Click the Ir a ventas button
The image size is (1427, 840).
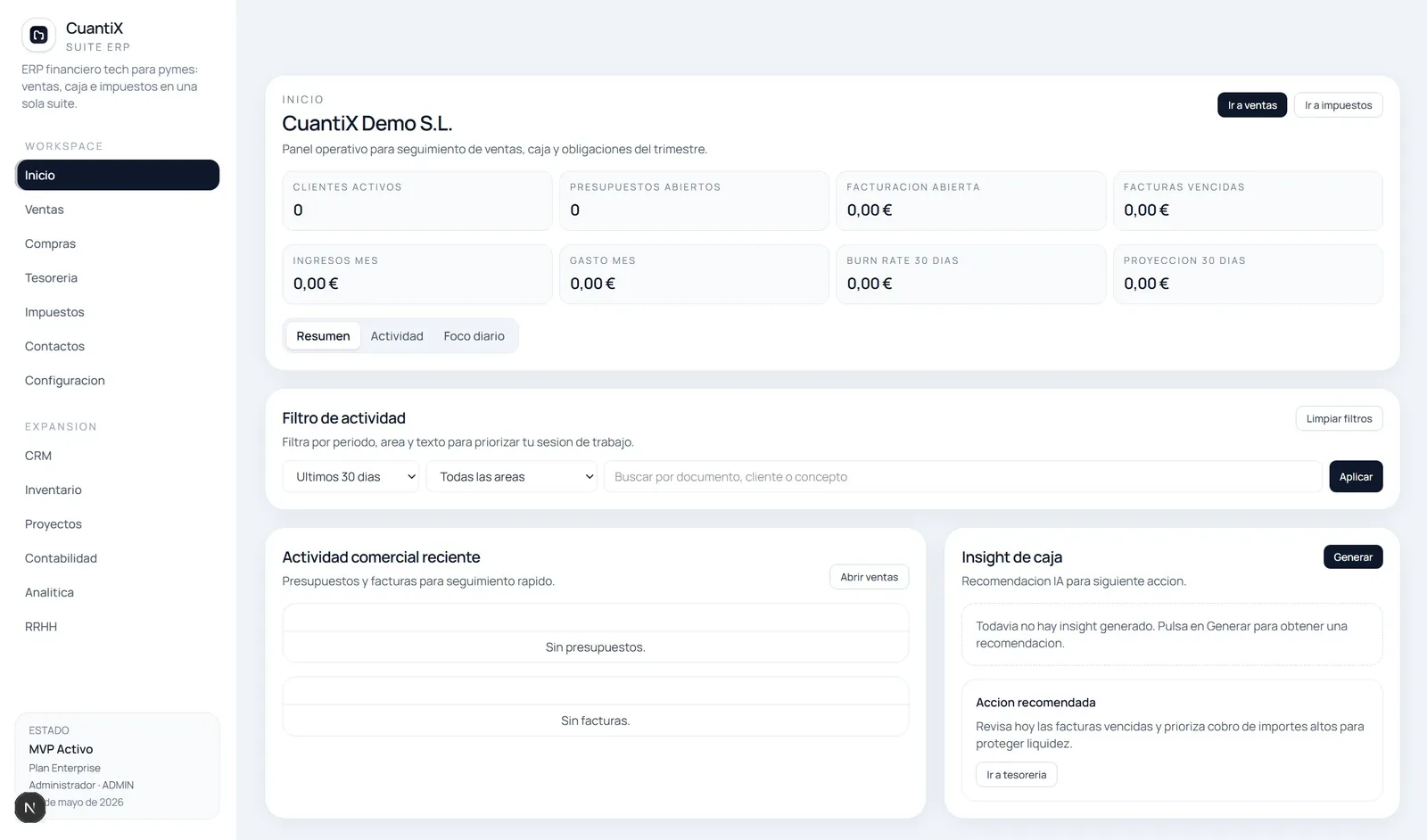1252,105
